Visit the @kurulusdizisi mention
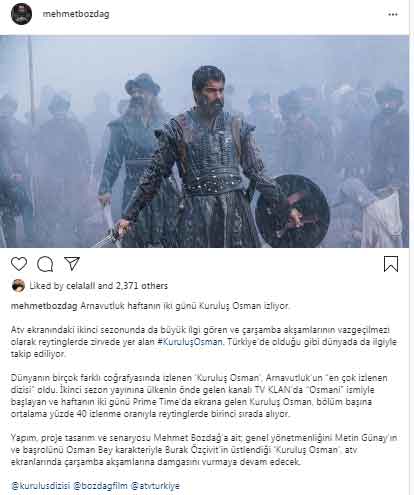The width and height of the screenshot is (414, 495). [x=41, y=486]
